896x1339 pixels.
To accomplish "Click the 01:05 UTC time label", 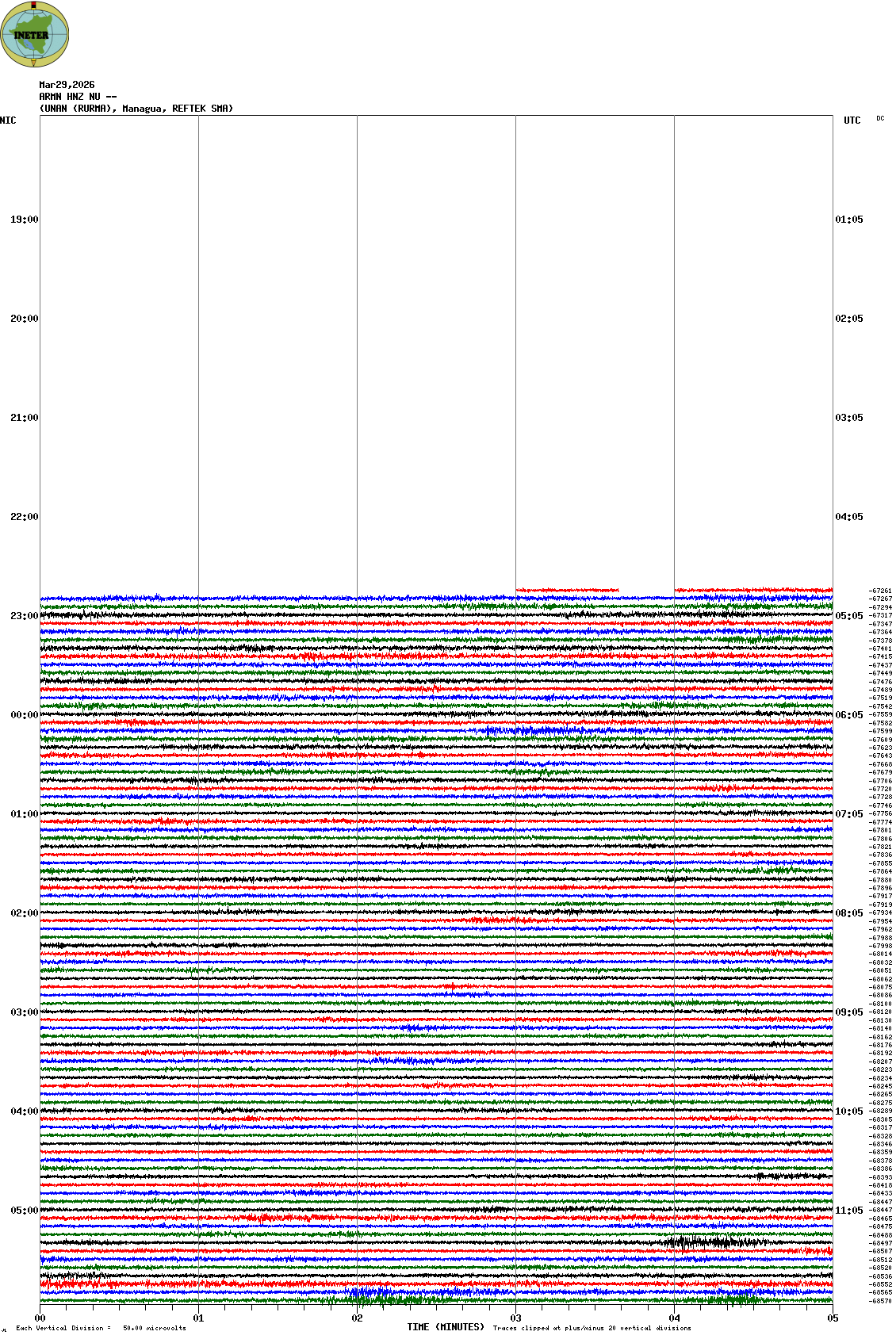I will click(x=849, y=220).
